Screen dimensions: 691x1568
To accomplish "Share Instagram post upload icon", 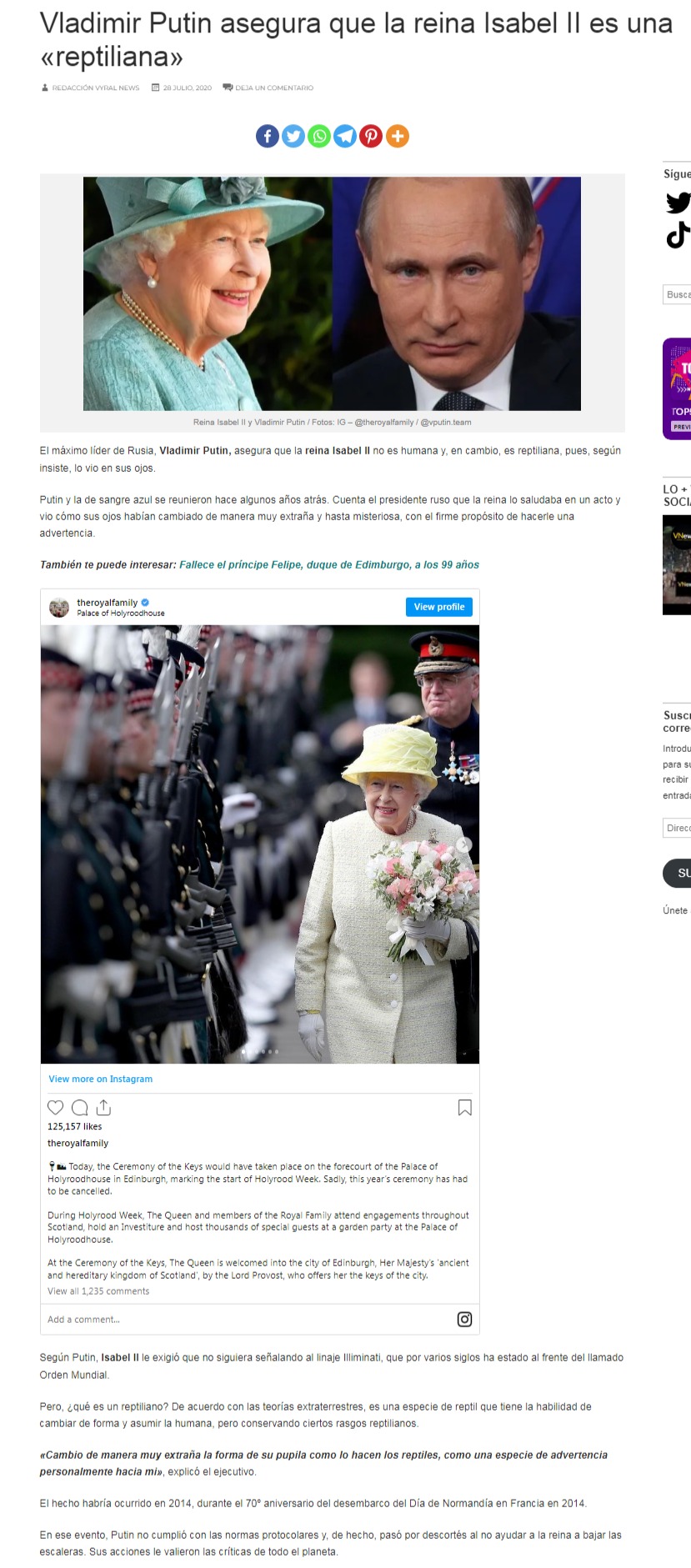I will point(103,1108).
